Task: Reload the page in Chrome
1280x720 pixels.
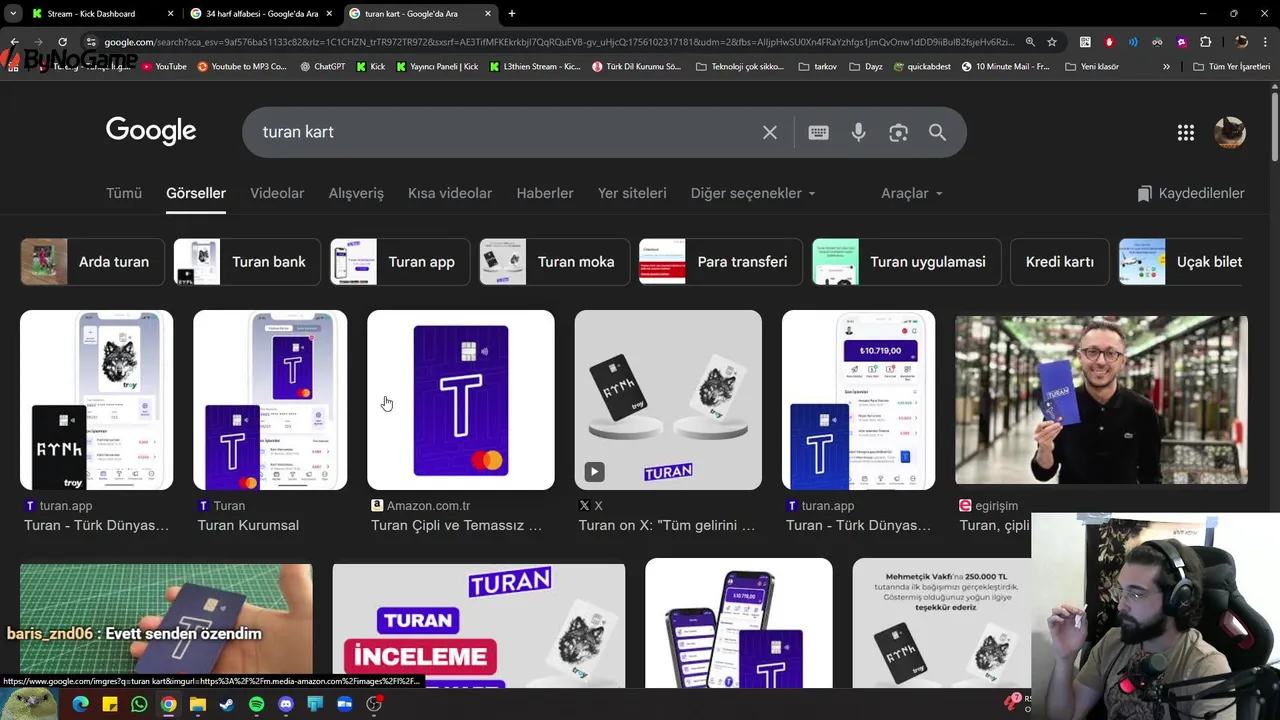Action: [x=62, y=42]
